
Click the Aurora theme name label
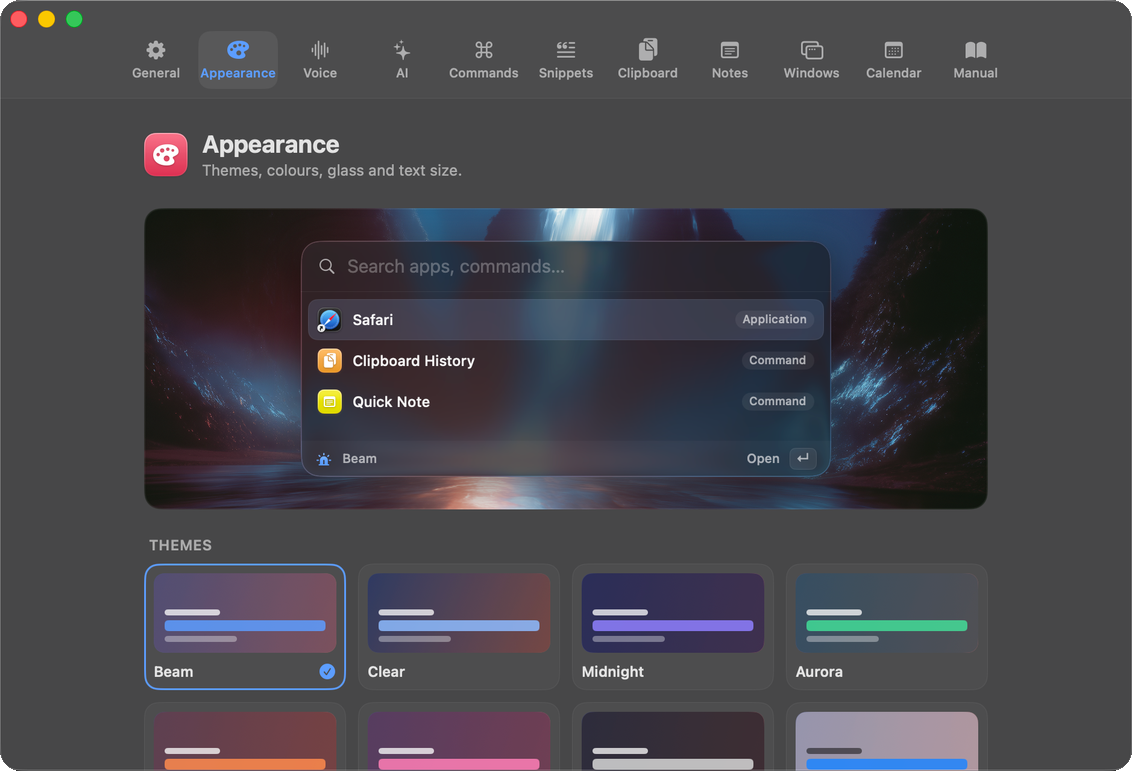(x=819, y=672)
